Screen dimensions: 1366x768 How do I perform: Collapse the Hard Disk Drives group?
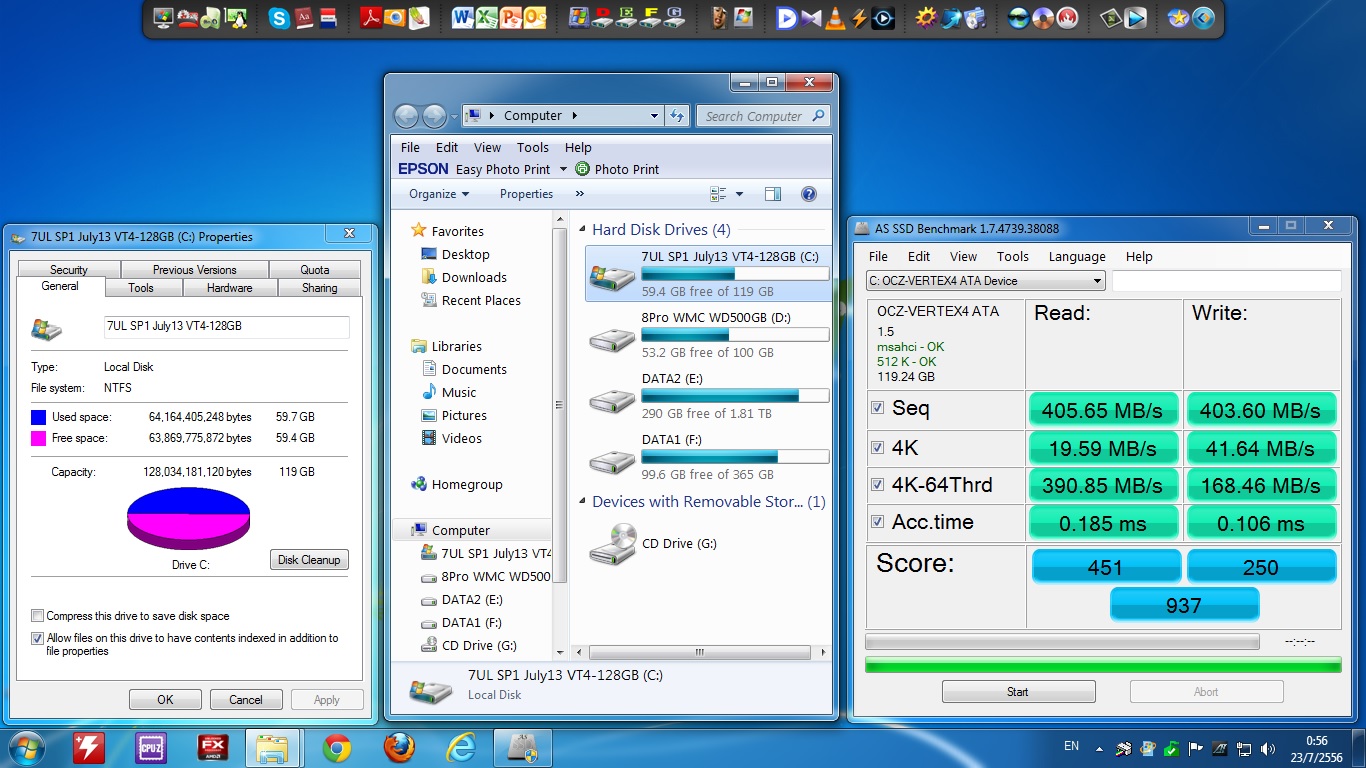coord(584,230)
